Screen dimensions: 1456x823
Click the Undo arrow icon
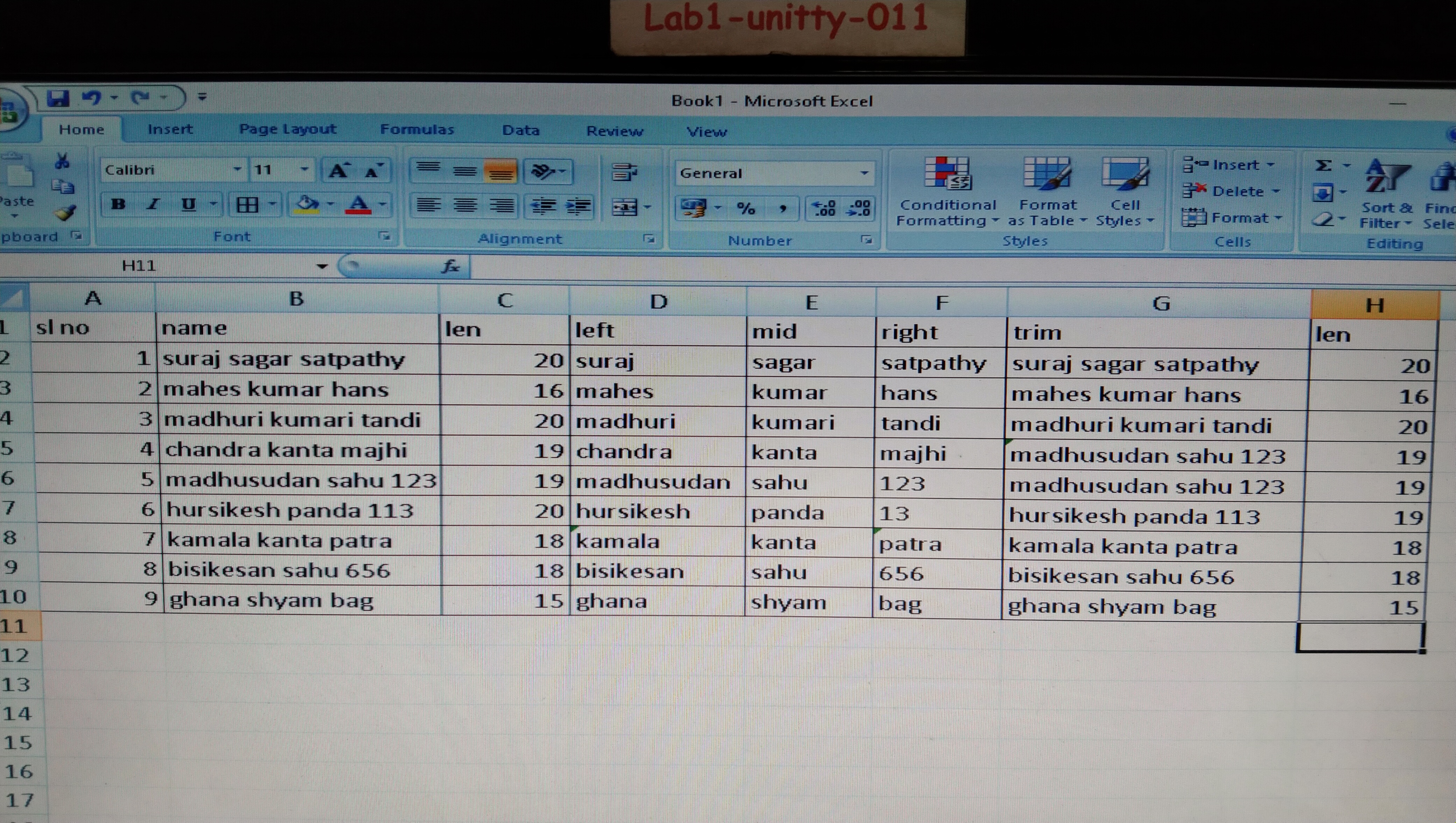point(92,98)
